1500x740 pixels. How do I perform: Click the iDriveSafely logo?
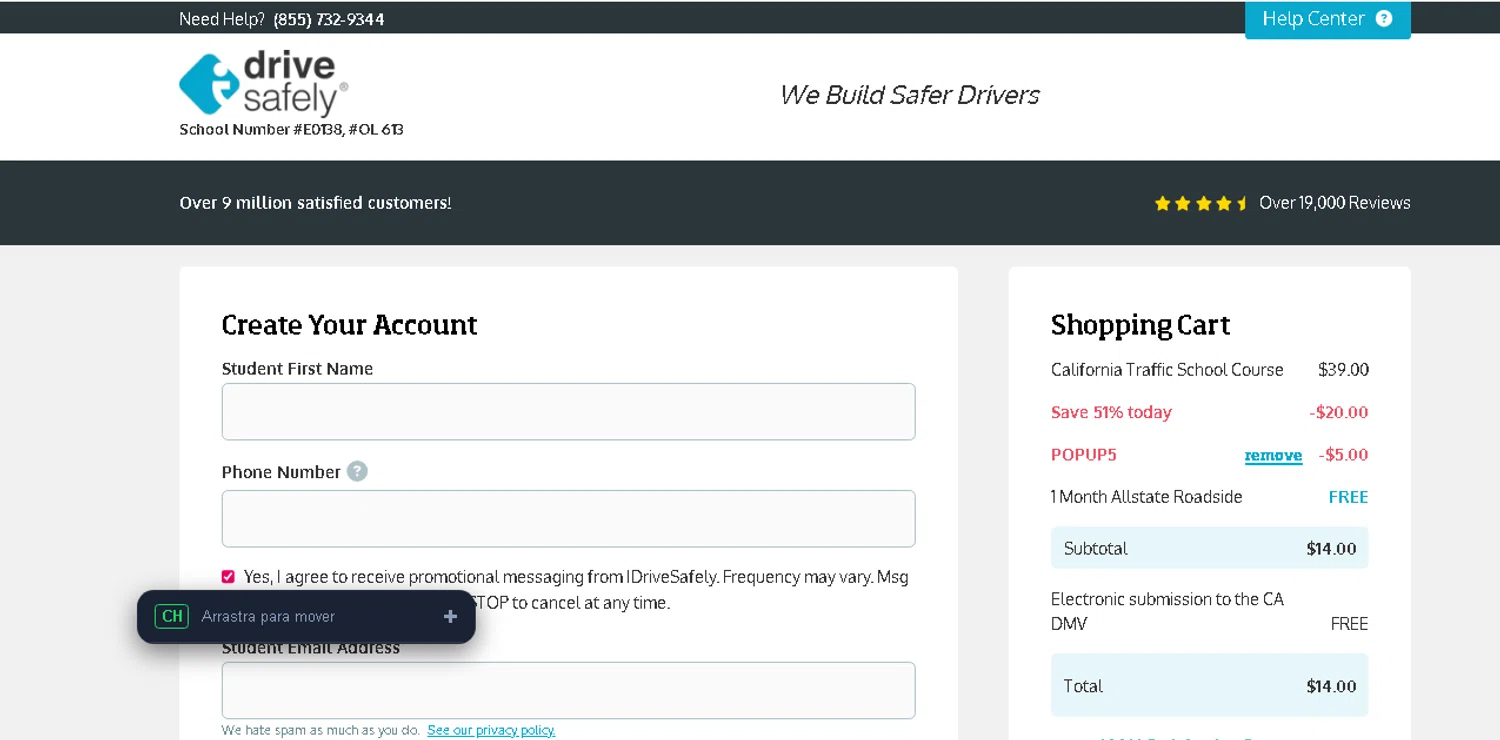(x=263, y=84)
